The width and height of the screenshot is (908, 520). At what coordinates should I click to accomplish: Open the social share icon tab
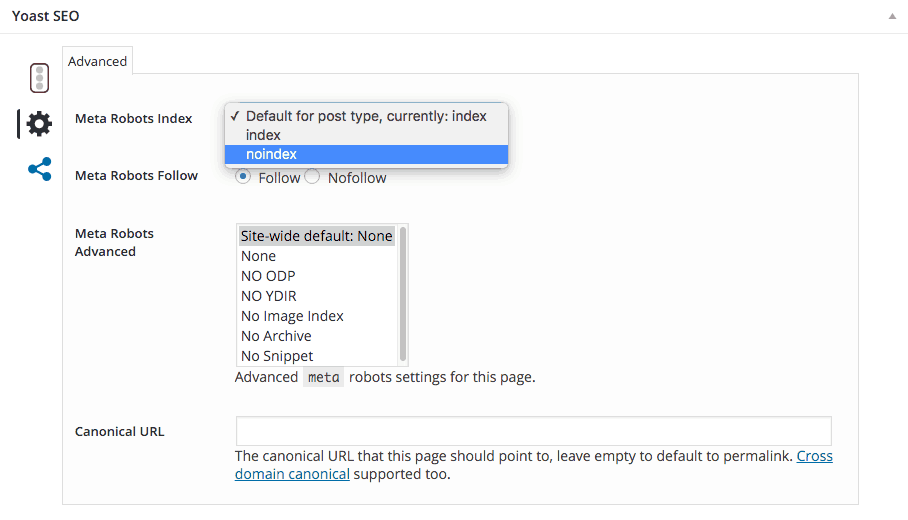pyautogui.click(x=39, y=169)
